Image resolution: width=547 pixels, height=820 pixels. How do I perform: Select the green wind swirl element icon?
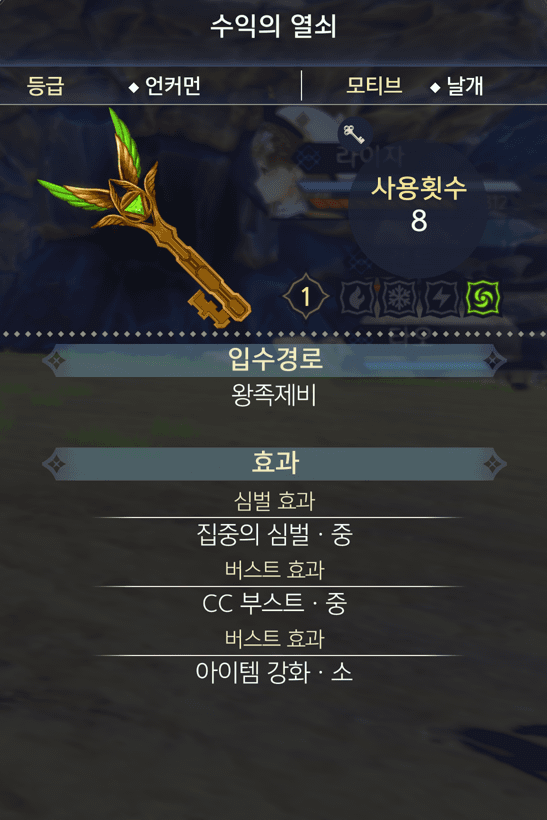point(483,298)
